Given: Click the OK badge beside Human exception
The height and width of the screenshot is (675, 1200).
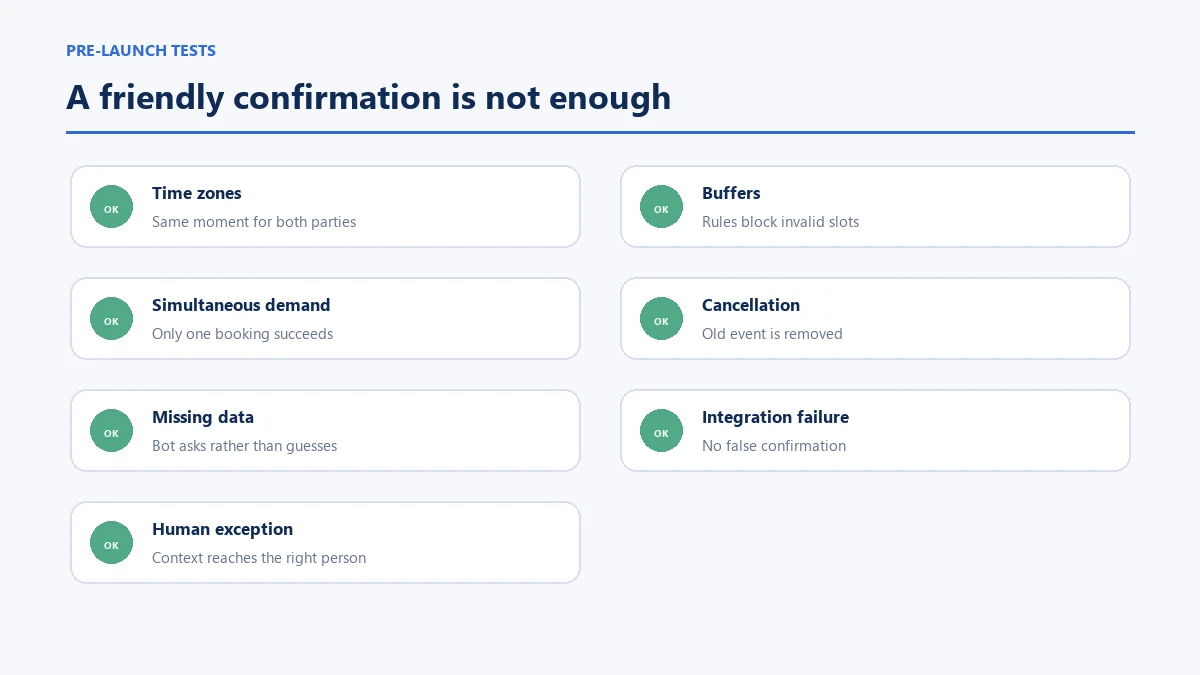Looking at the screenshot, I should [x=111, y=543].
